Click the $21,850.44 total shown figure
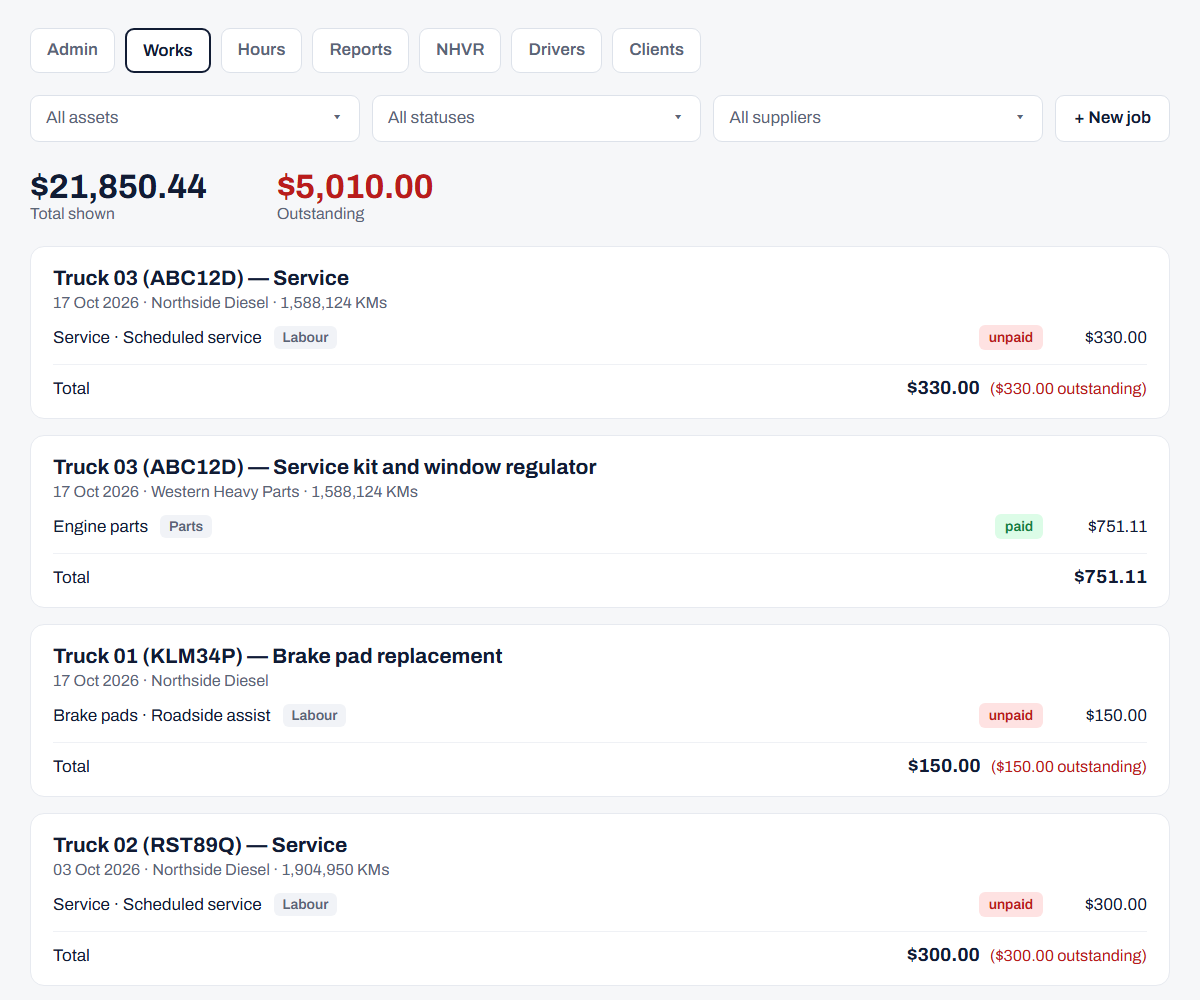Image resolution: width=1200 pixels, height=1000 pixels. (x=118, y=187)
